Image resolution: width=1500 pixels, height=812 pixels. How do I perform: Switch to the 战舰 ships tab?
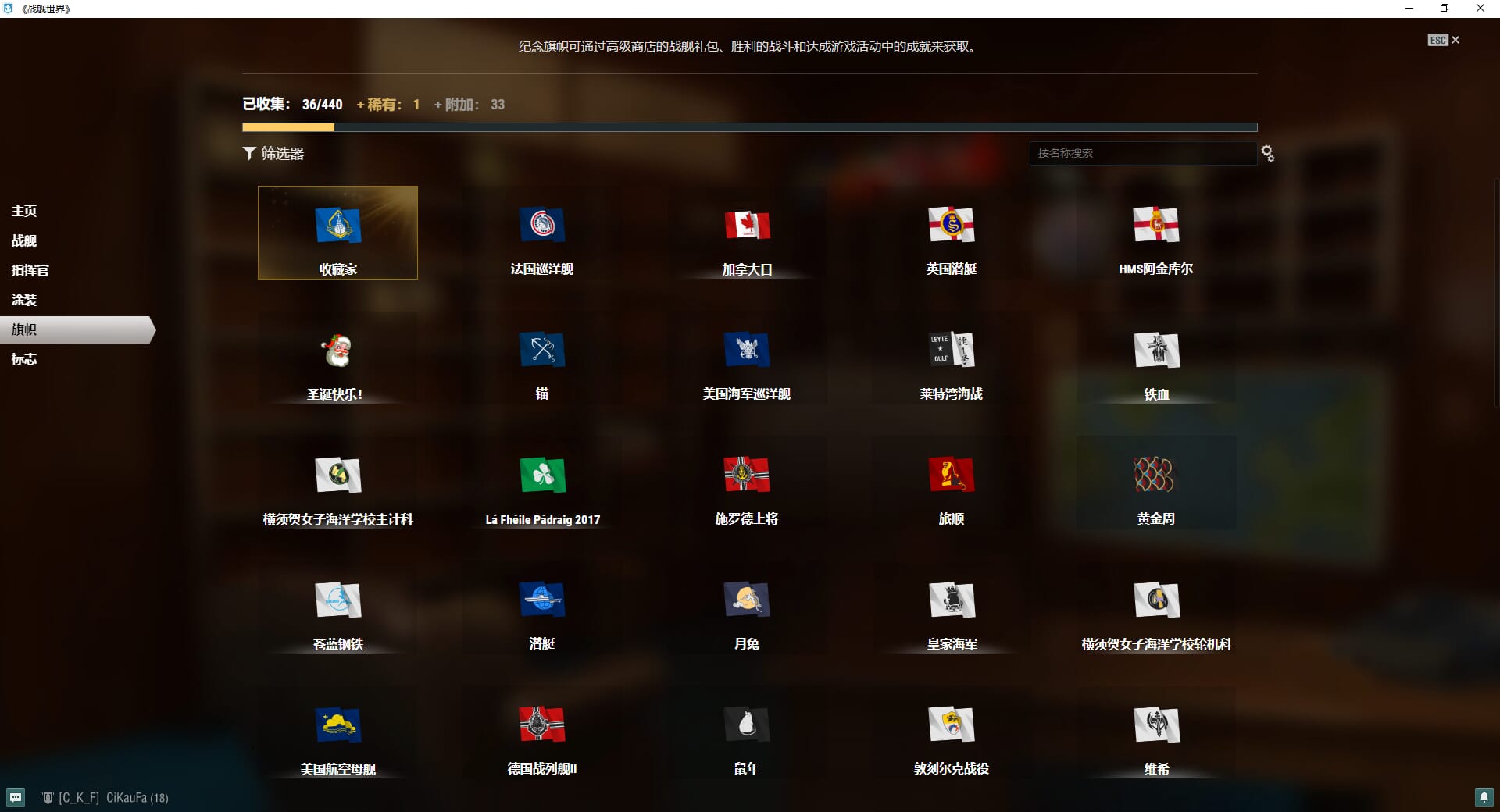coord(24,240)
